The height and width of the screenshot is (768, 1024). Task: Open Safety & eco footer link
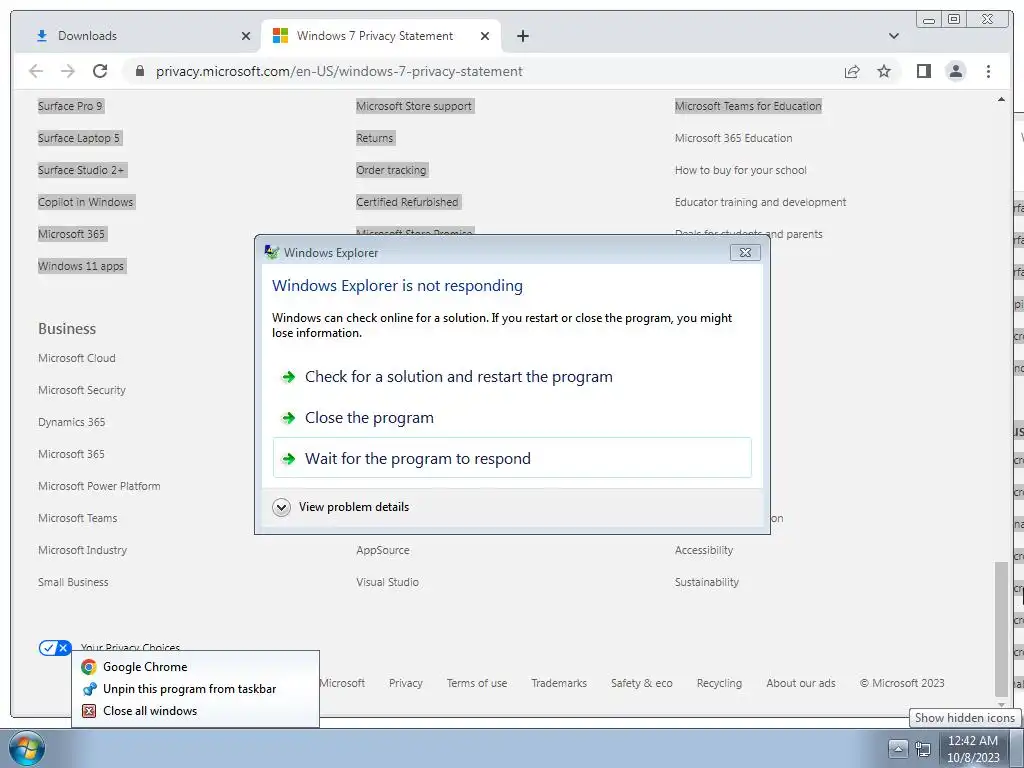point(641,683)
